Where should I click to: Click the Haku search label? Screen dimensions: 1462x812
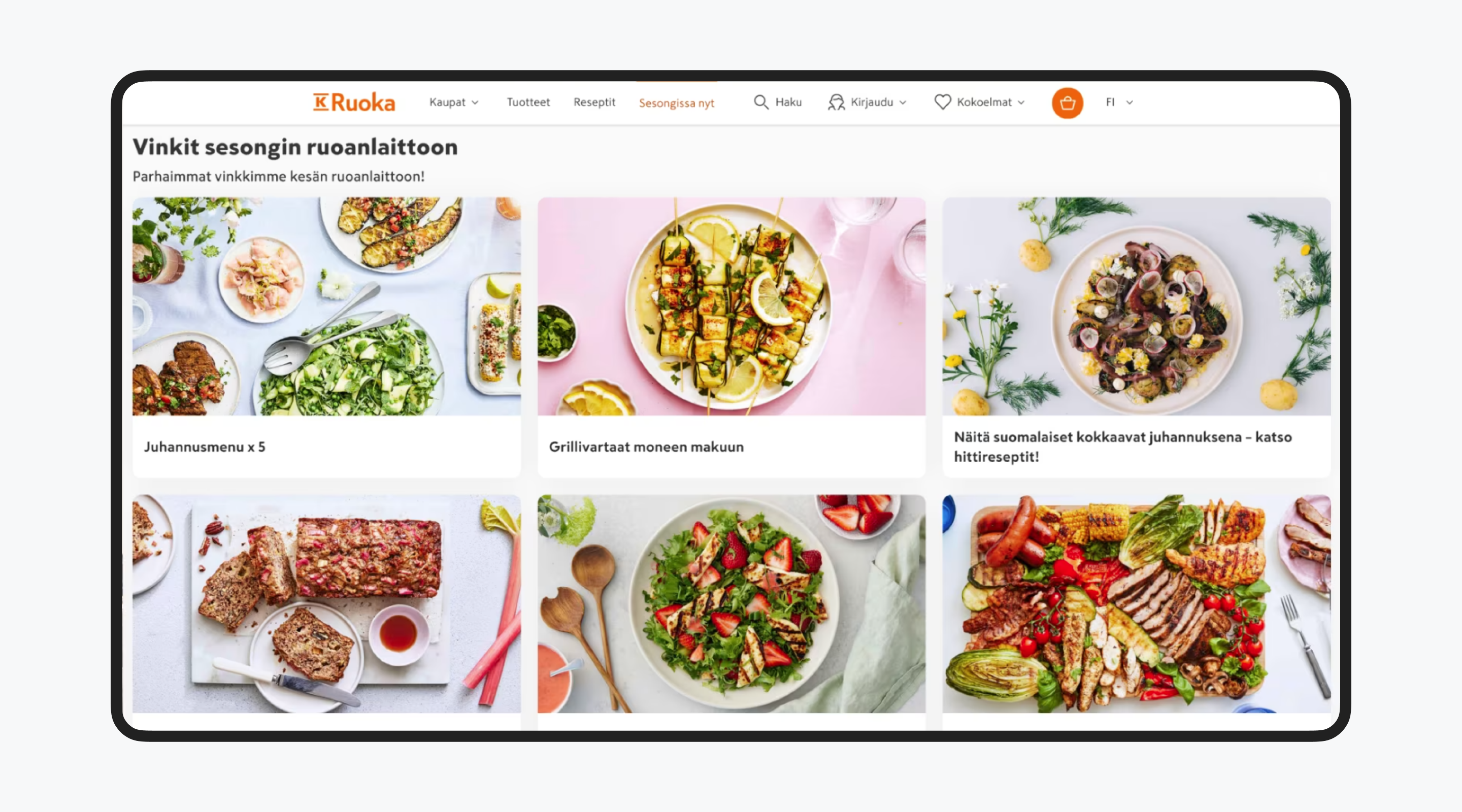click(788, 102)
